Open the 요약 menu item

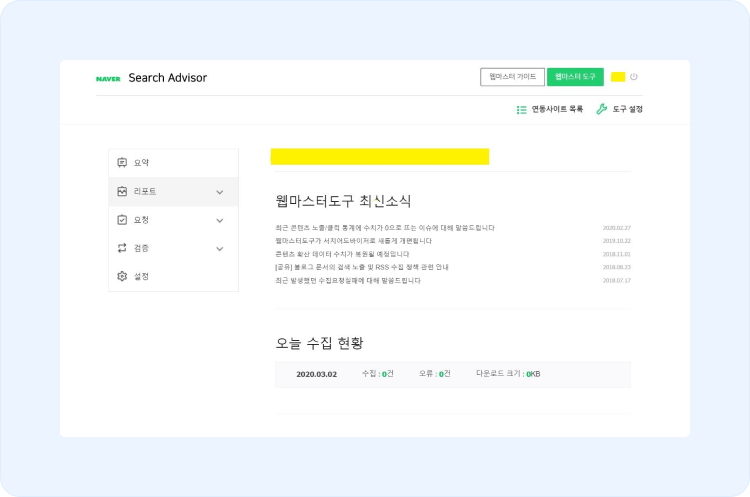[x=142, y=163]
